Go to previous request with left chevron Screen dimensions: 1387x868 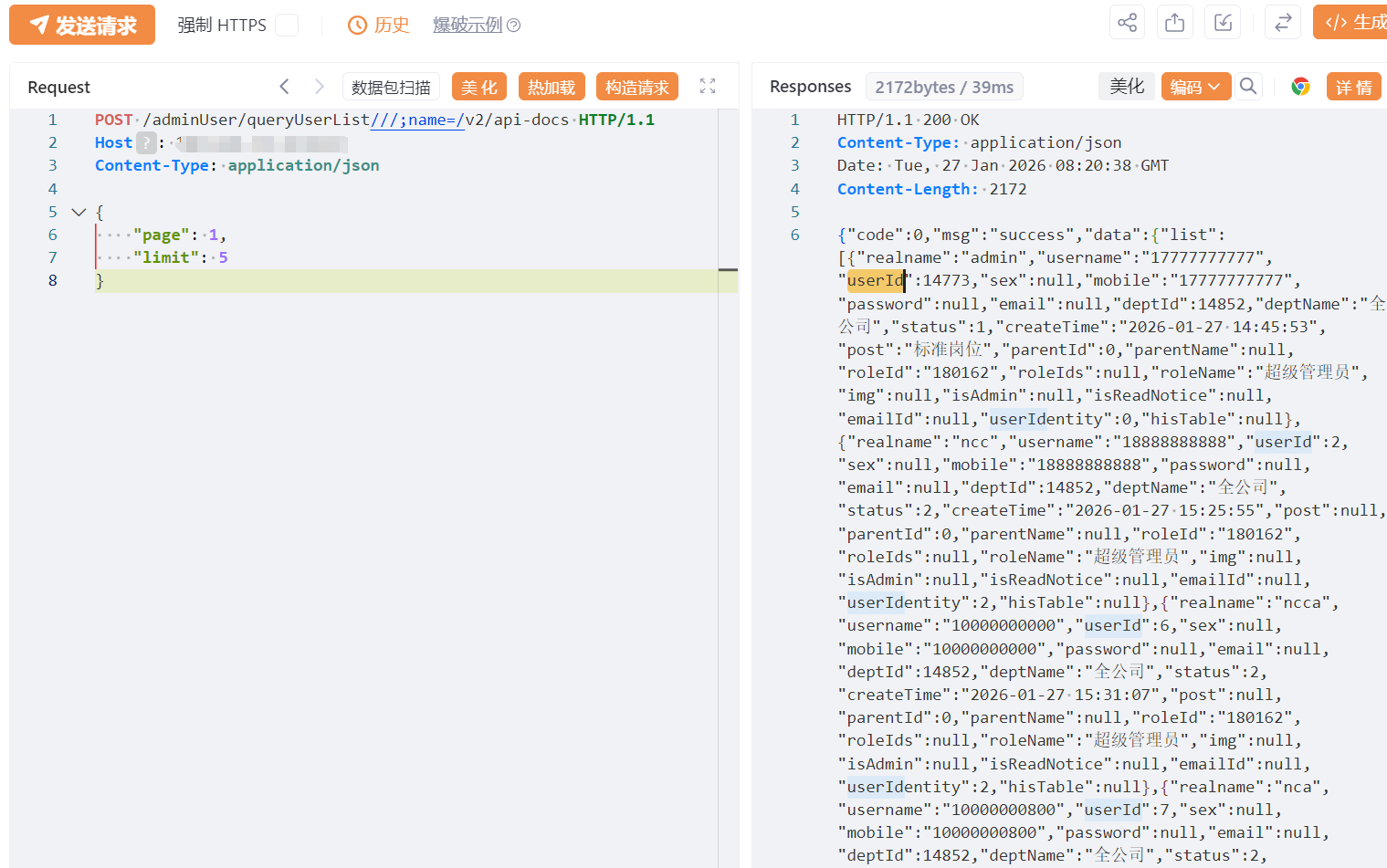tap(284, 87)
